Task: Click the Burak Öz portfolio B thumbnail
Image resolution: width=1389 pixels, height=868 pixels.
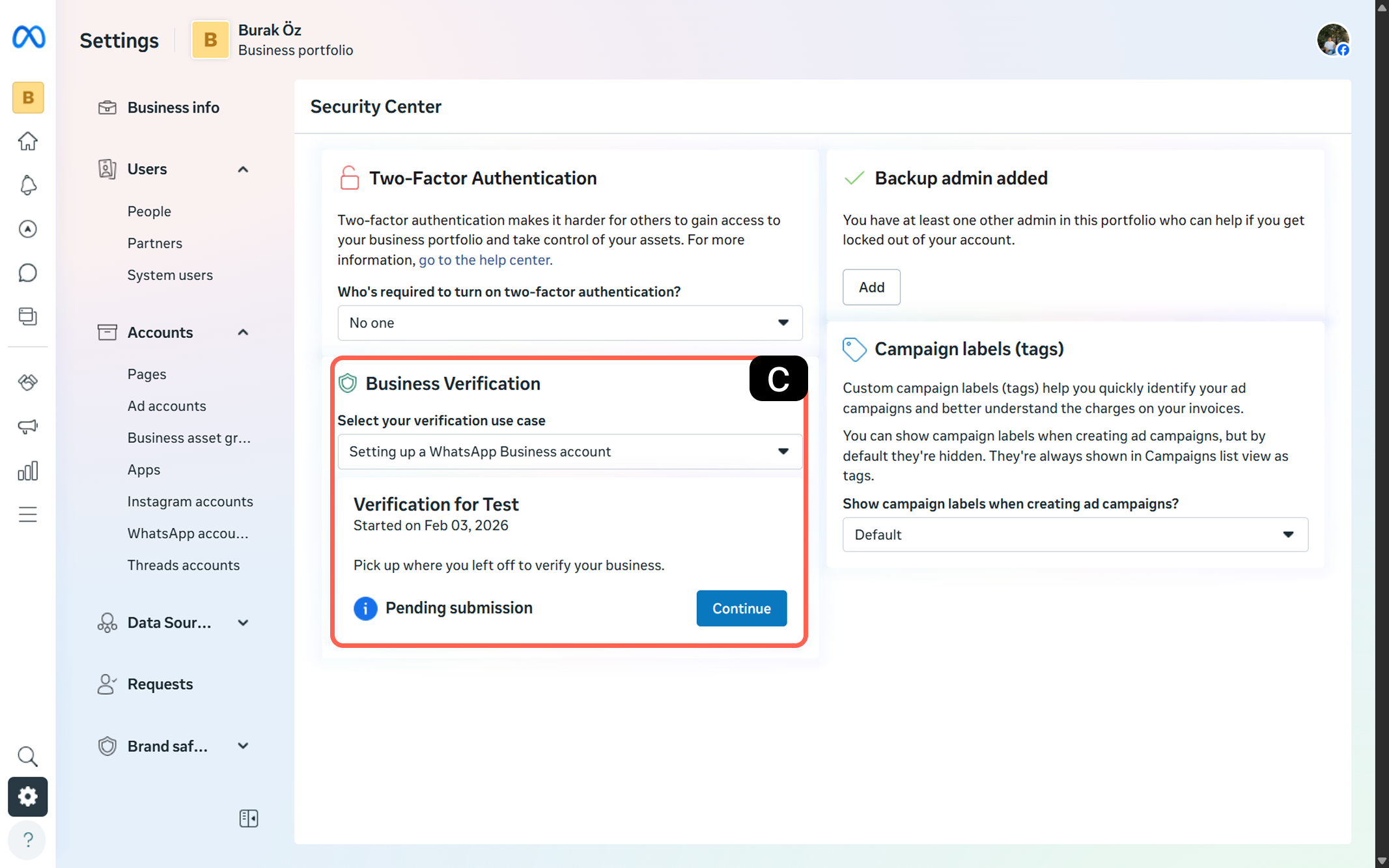Action: (x=210, y=40)
